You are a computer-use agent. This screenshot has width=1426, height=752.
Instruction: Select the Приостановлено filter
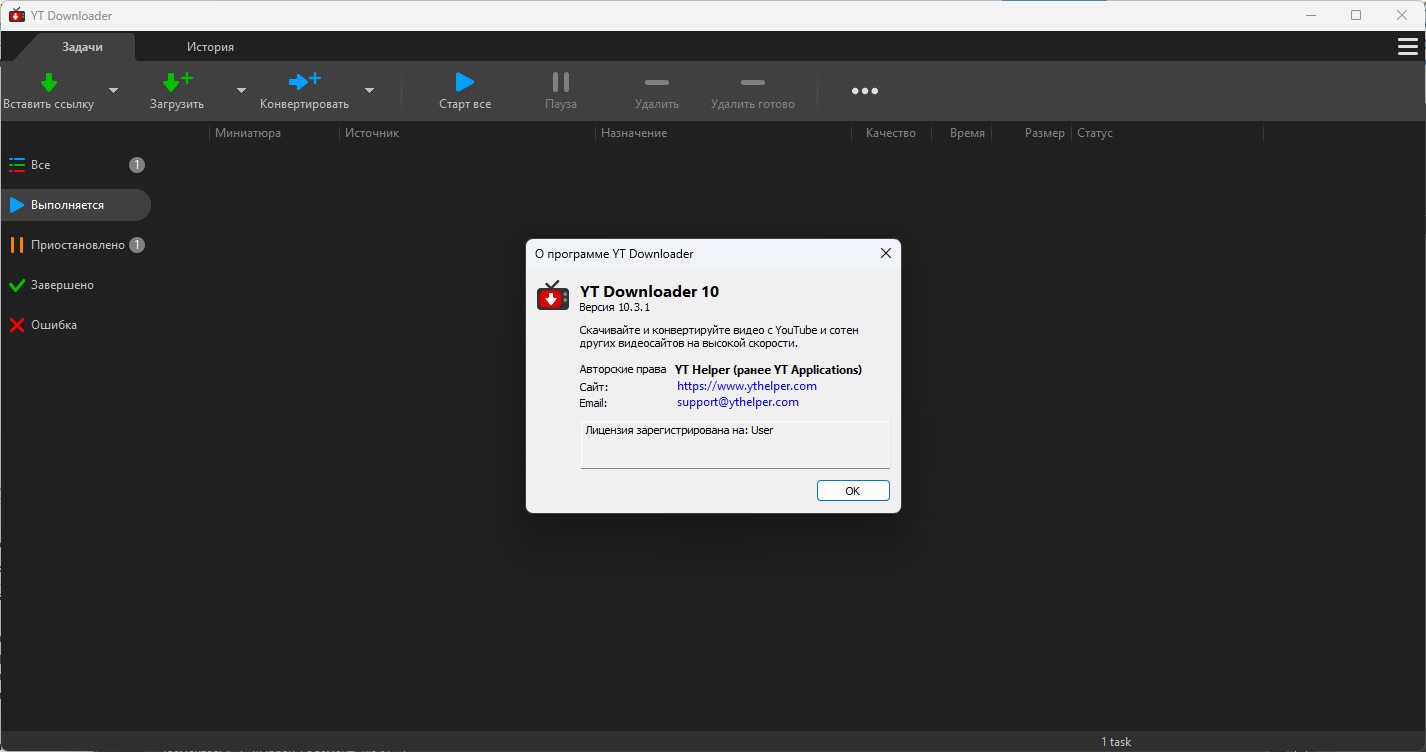[76, 245]
